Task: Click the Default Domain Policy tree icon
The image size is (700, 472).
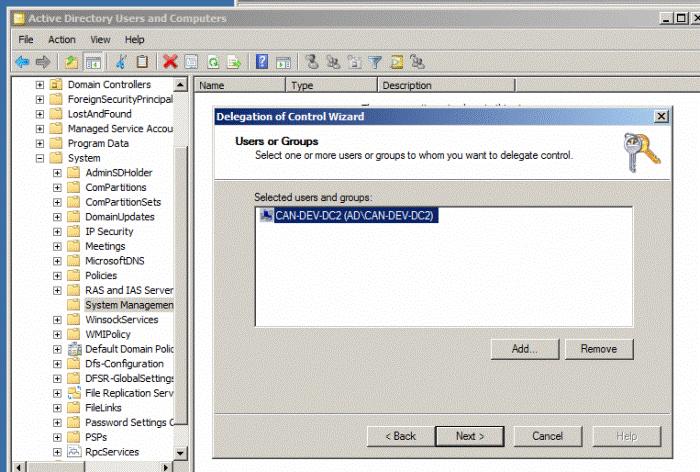Action: (74, 349)
